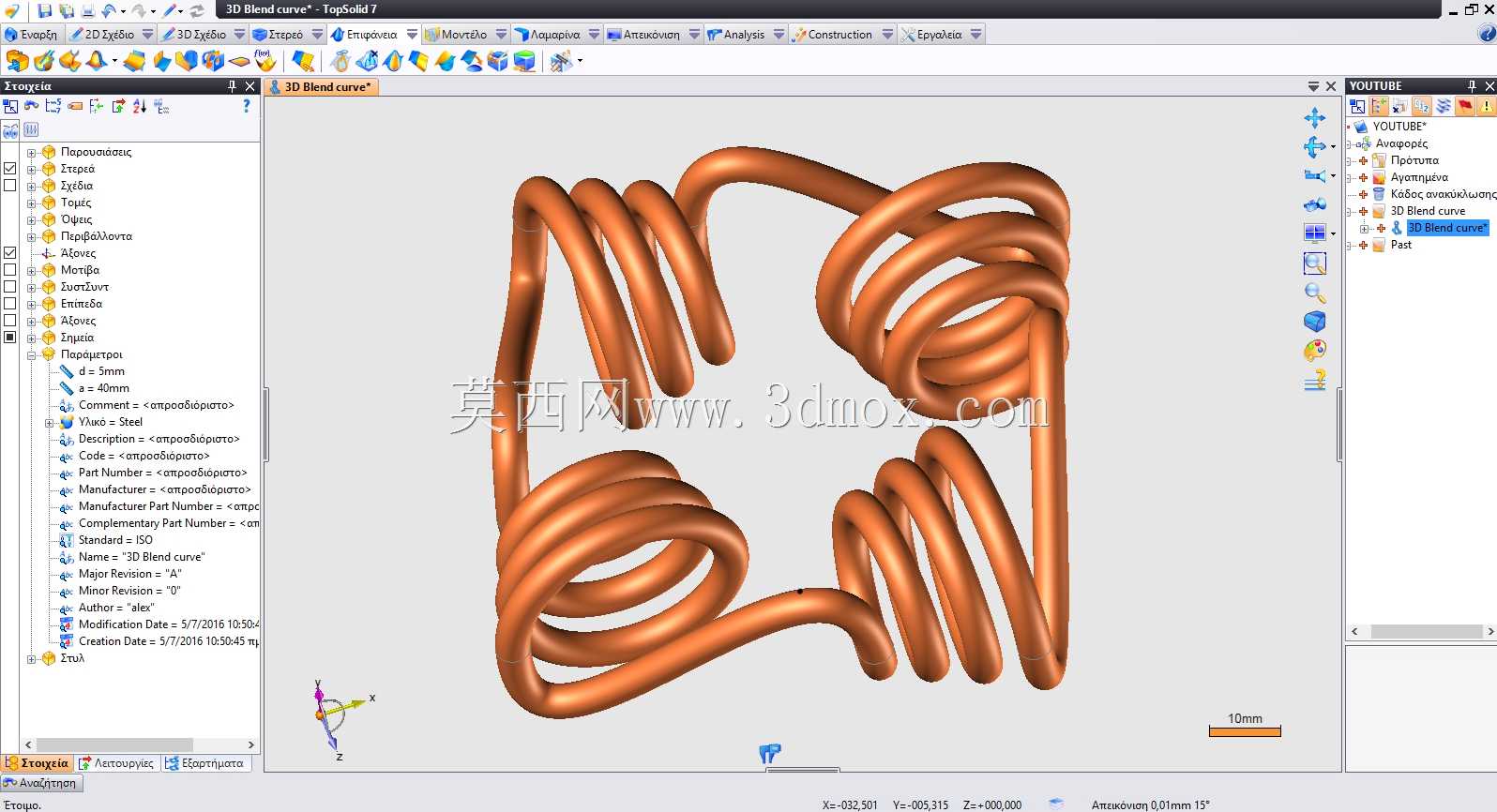
Task: Expand the Στυλ tree node
Action: click(31, 658)
